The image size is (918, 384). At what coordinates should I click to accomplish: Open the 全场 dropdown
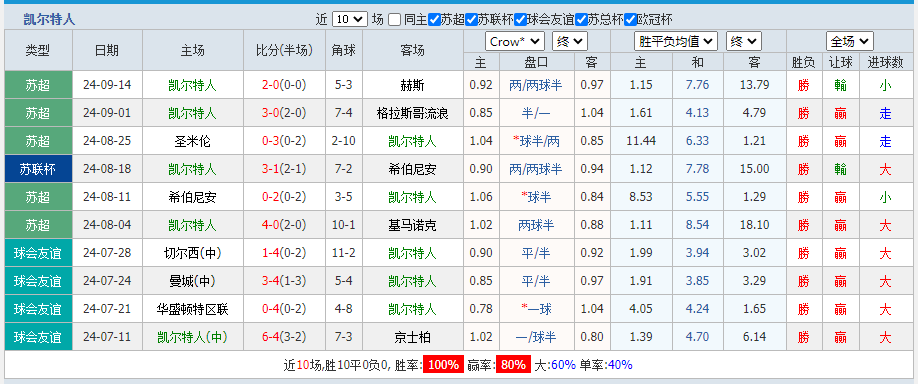(850, 42)
